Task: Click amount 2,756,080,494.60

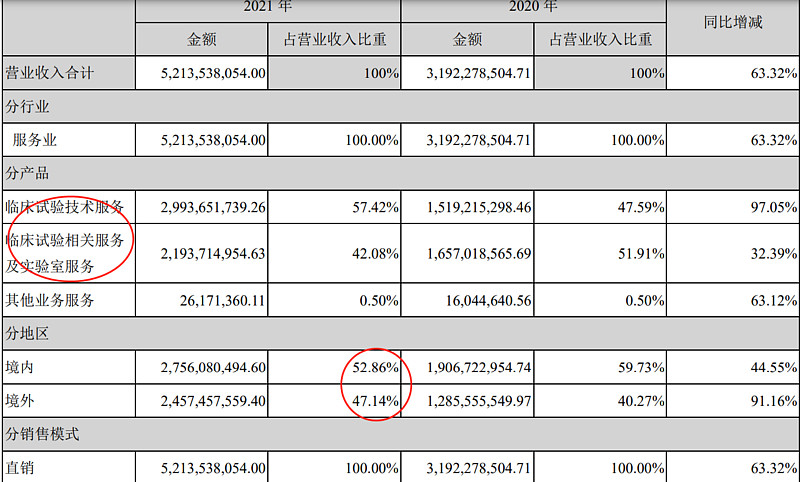Action: coord(213,368)
